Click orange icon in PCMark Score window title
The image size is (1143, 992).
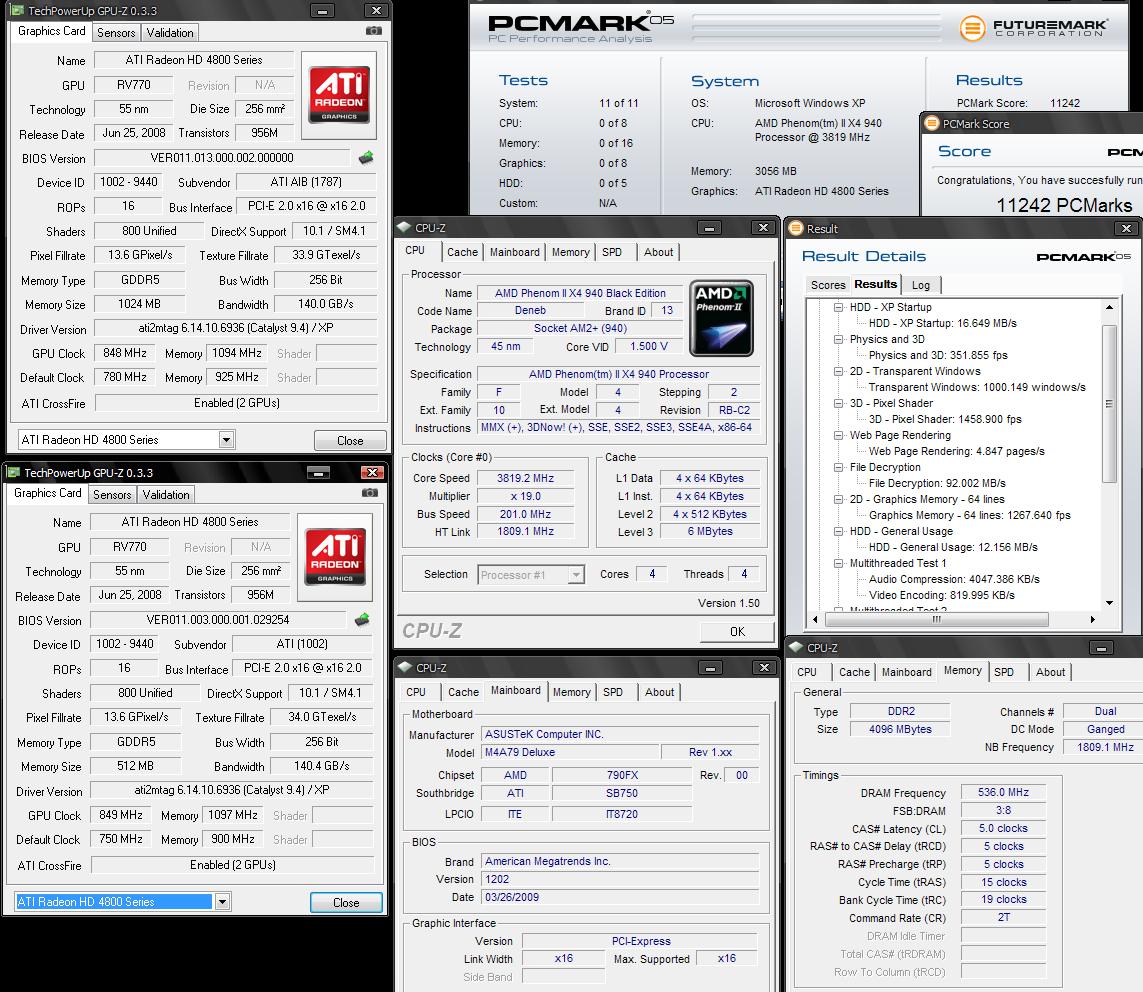[932, 123]
